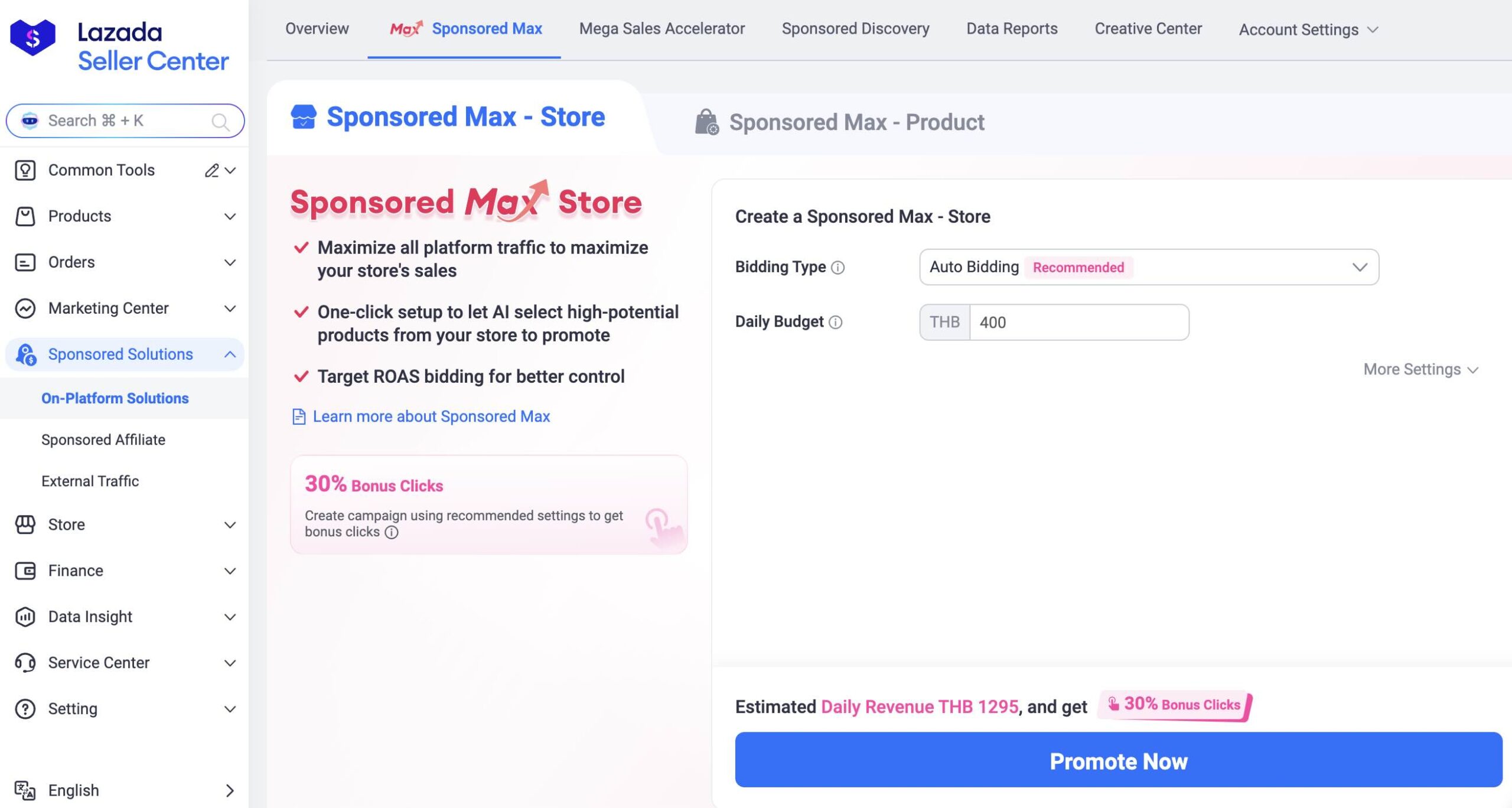
Task: Open the Mega Sales Accelerator tab
Action: (661, 28)
